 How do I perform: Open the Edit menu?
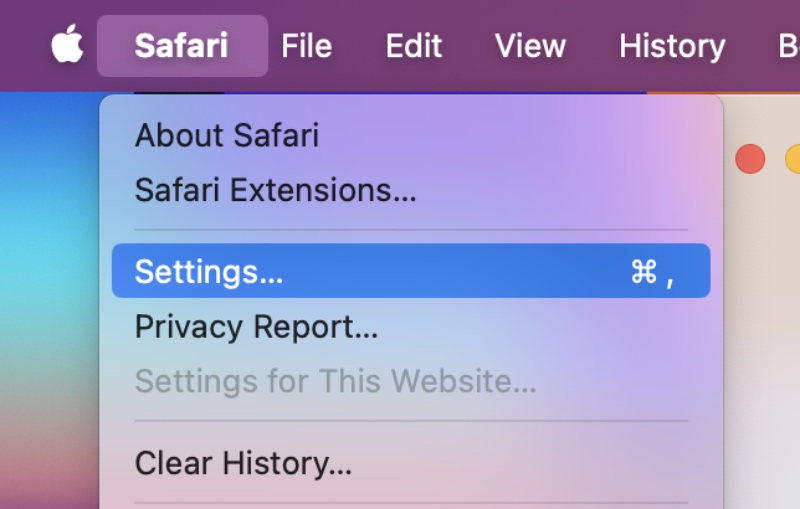tap(415, 46)
